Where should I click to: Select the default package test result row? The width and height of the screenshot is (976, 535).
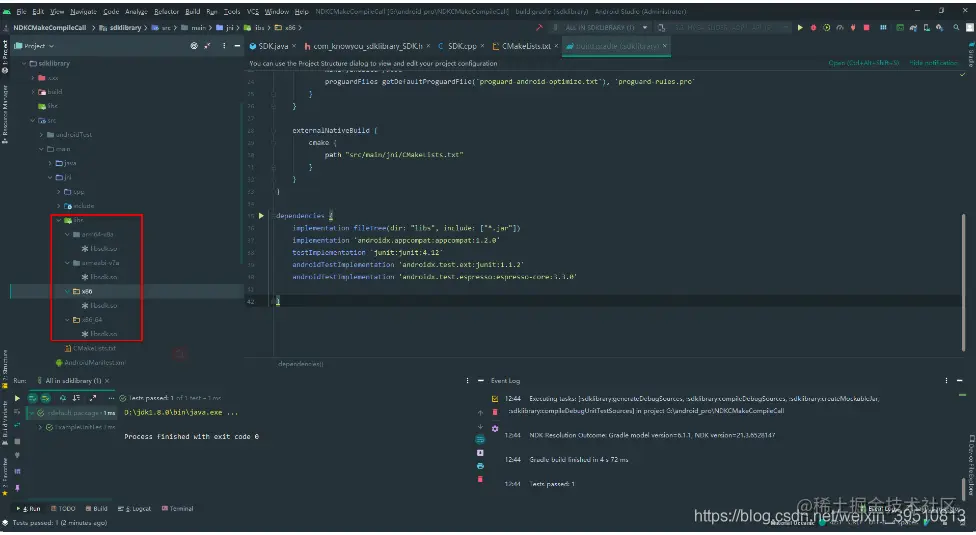(x=73, y=413)
